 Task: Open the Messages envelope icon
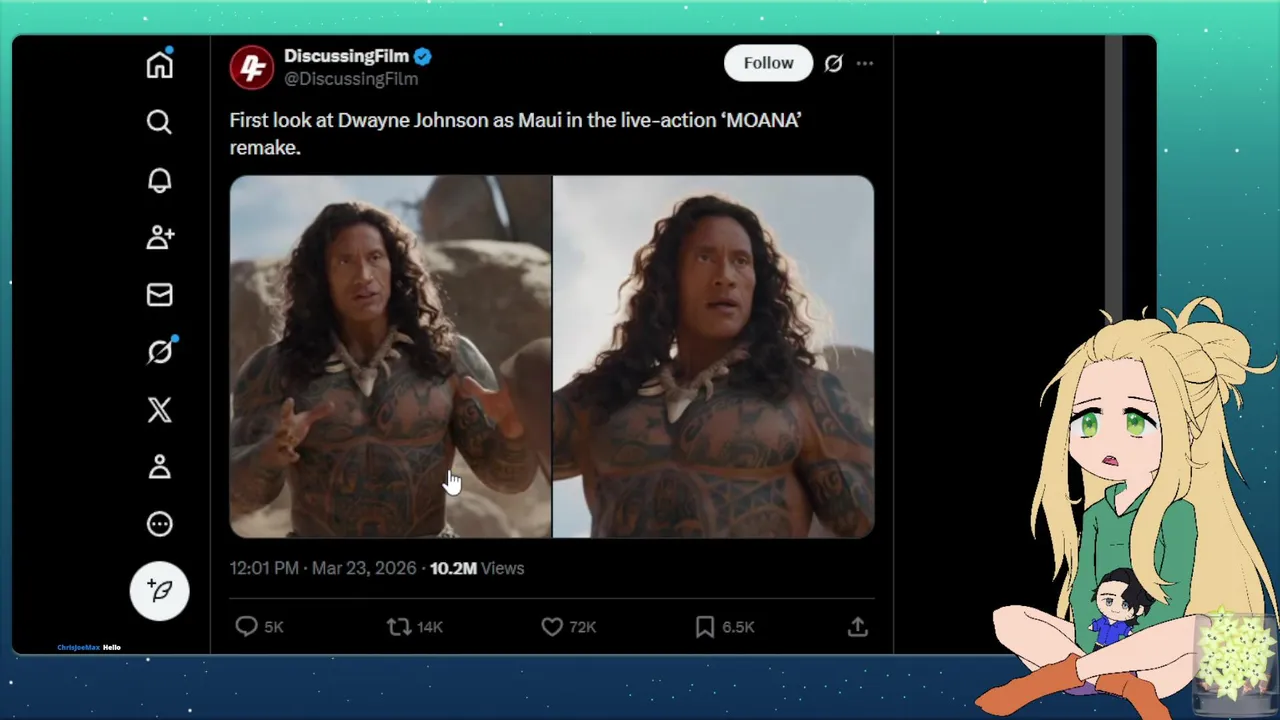(x=159, y=295)
